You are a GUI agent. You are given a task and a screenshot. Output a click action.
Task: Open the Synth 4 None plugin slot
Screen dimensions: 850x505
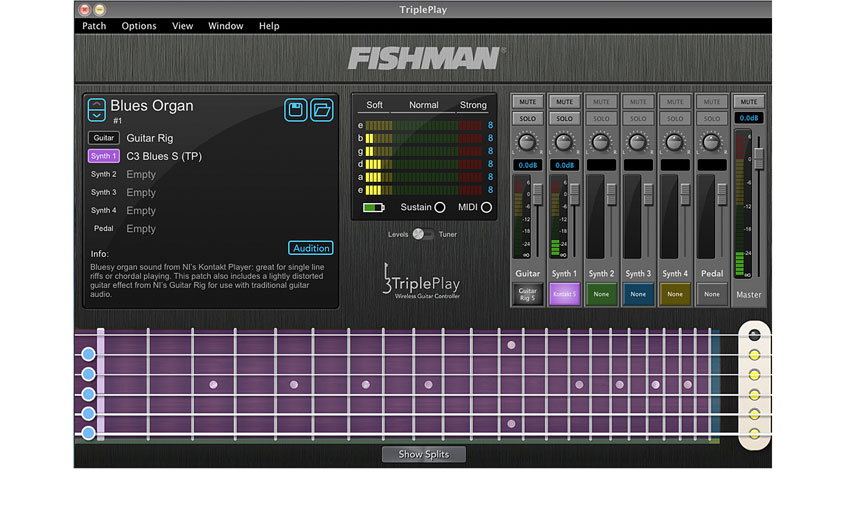675,294
